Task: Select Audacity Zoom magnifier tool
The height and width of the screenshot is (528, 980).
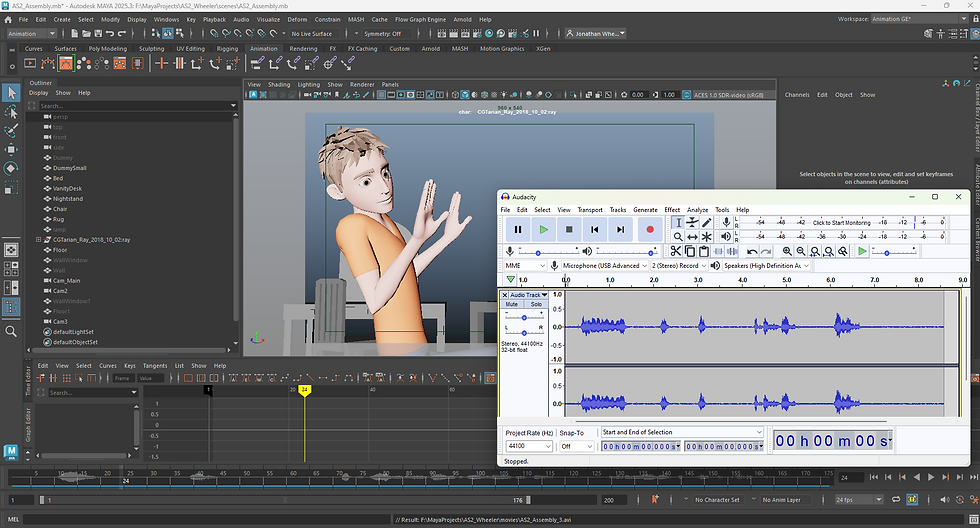Action: click(x=678, y=237)
